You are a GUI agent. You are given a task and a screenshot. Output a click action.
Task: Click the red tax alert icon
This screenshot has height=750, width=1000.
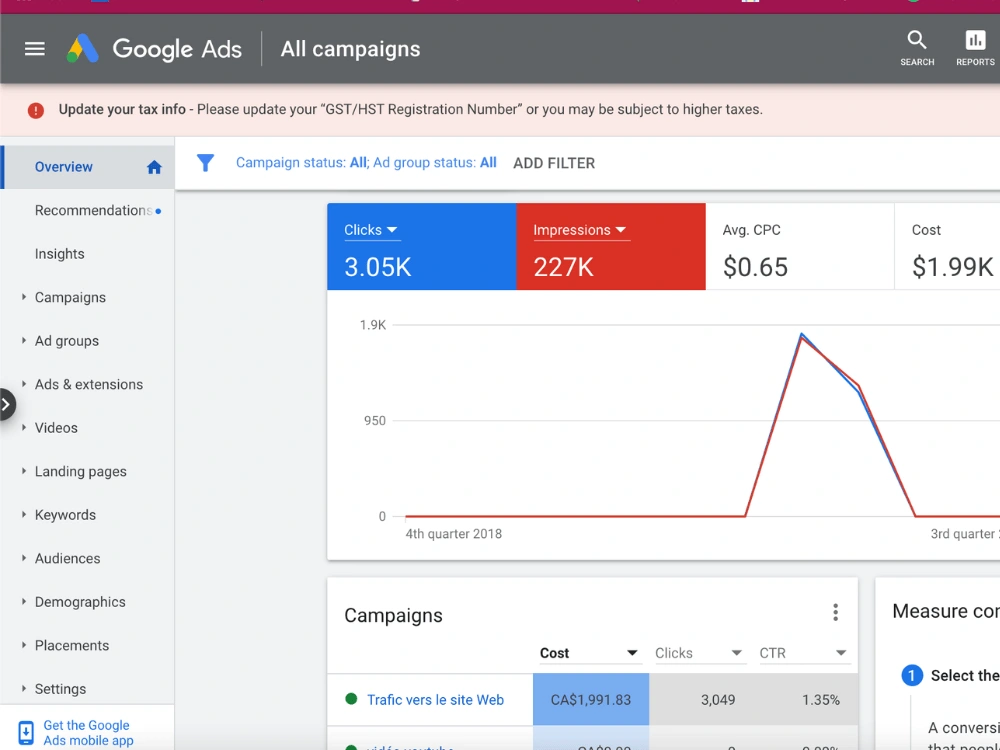[x=36, y=110]
